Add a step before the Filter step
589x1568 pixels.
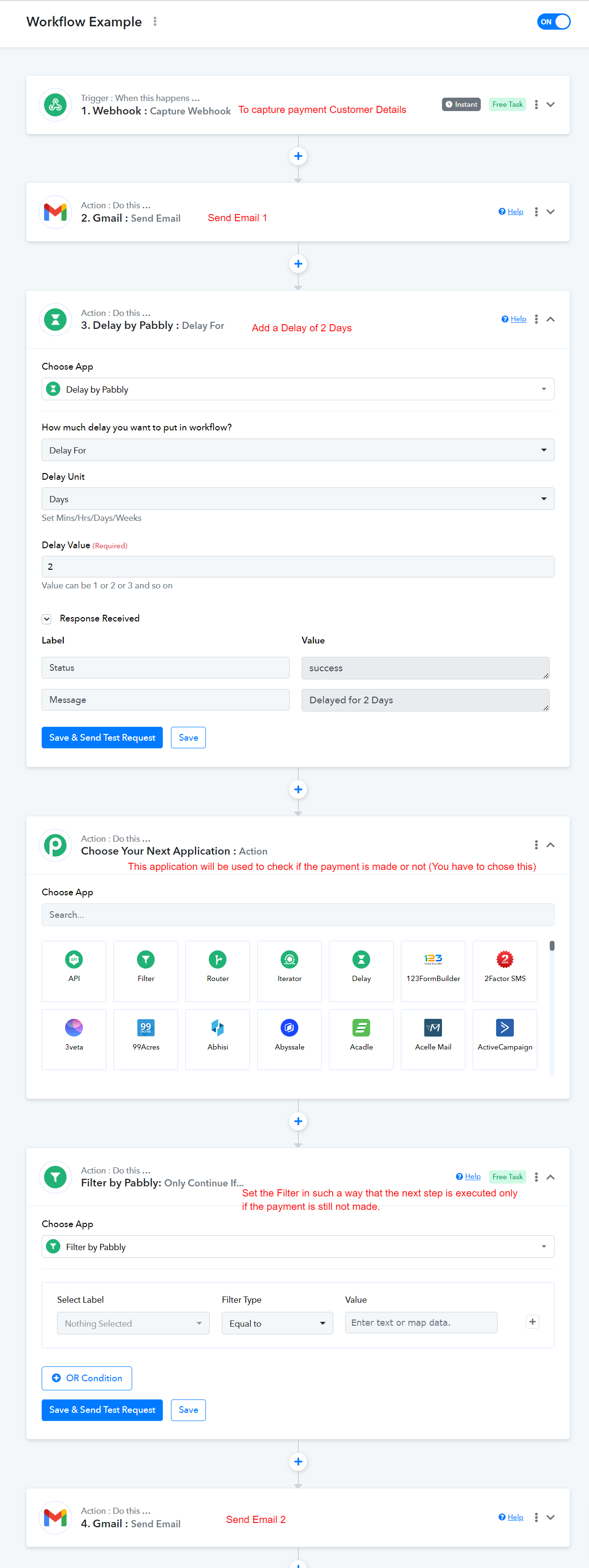click(x=298, y=1122)
